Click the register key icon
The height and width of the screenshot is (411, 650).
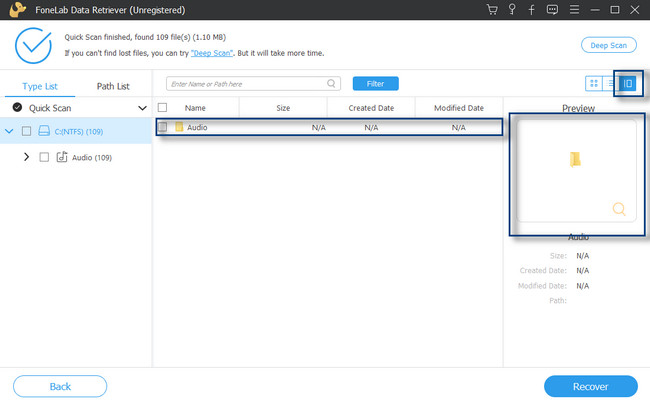point(512,10)
